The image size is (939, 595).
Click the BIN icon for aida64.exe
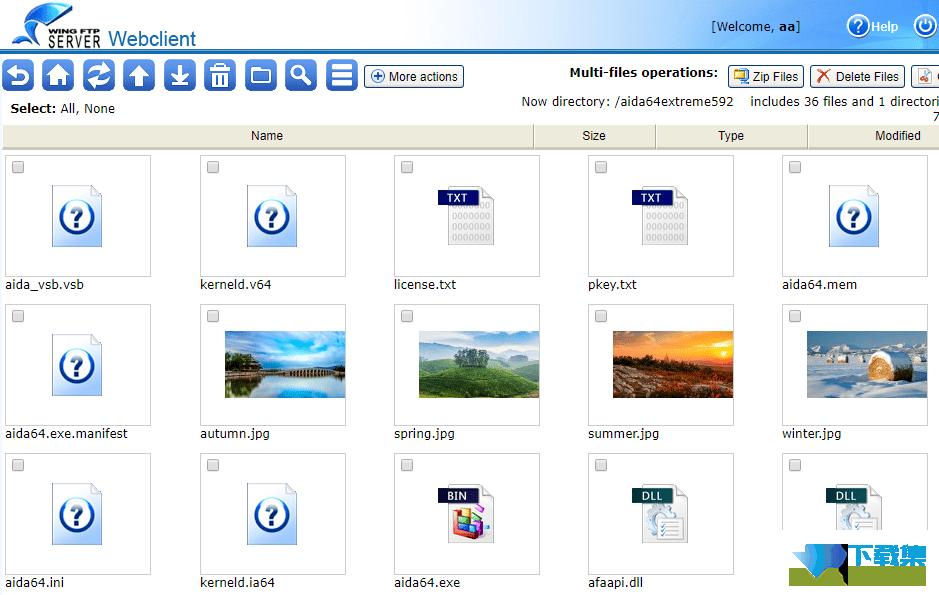click(x=467, y=514)
